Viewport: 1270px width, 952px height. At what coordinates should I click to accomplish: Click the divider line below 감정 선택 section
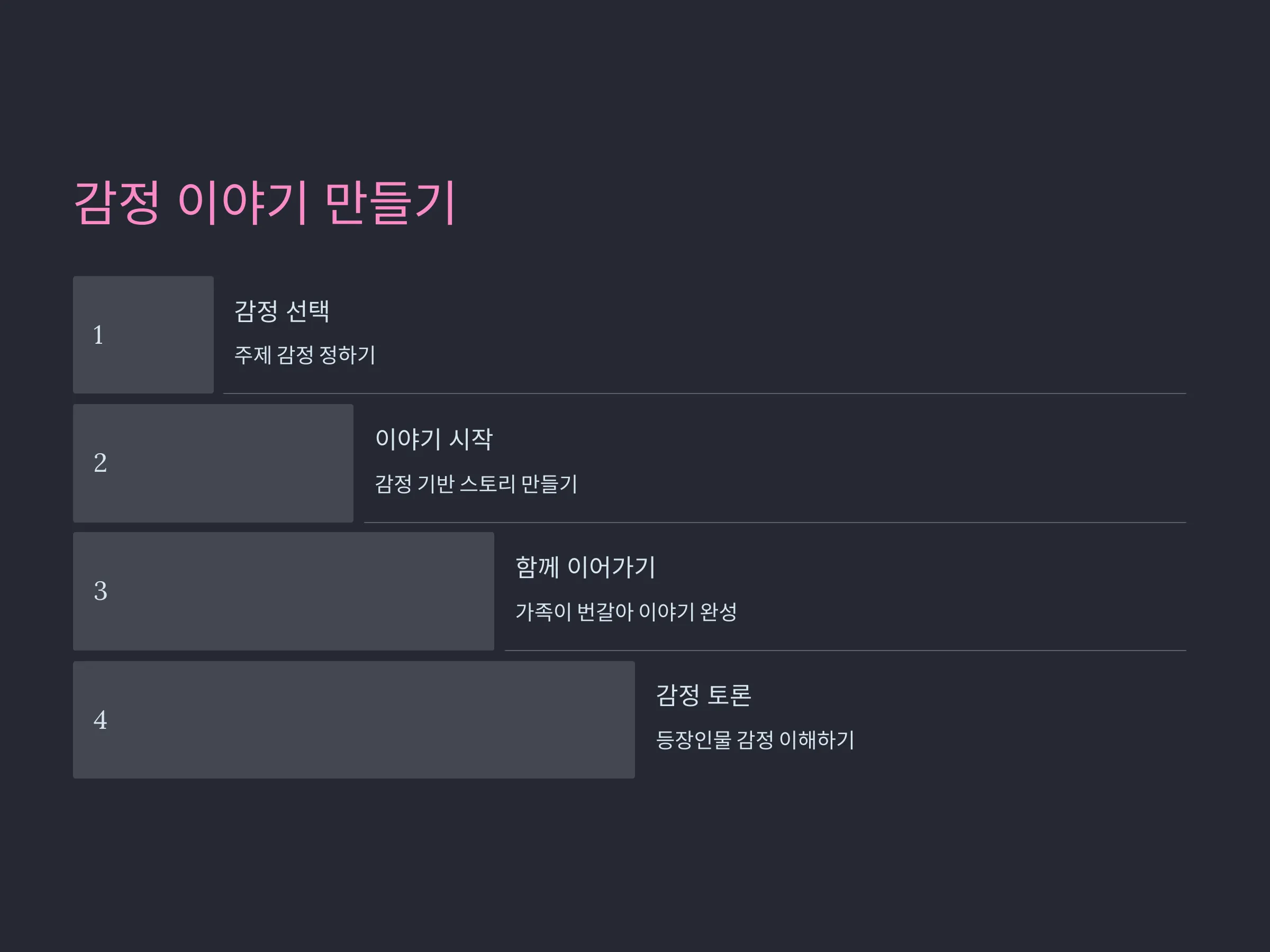[x=704, y=393]
